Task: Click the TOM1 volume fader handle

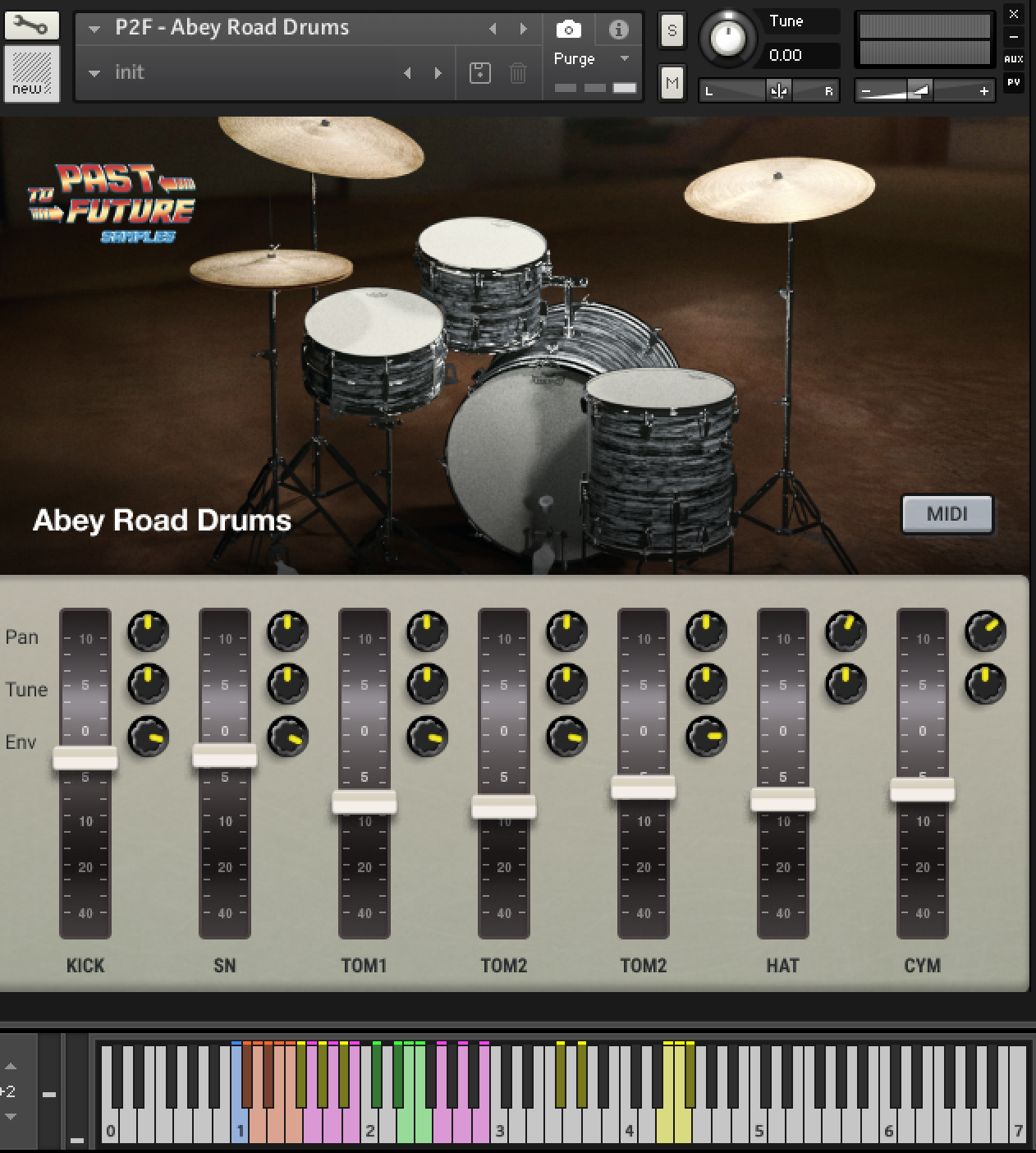Action: [x=364, y=802]
